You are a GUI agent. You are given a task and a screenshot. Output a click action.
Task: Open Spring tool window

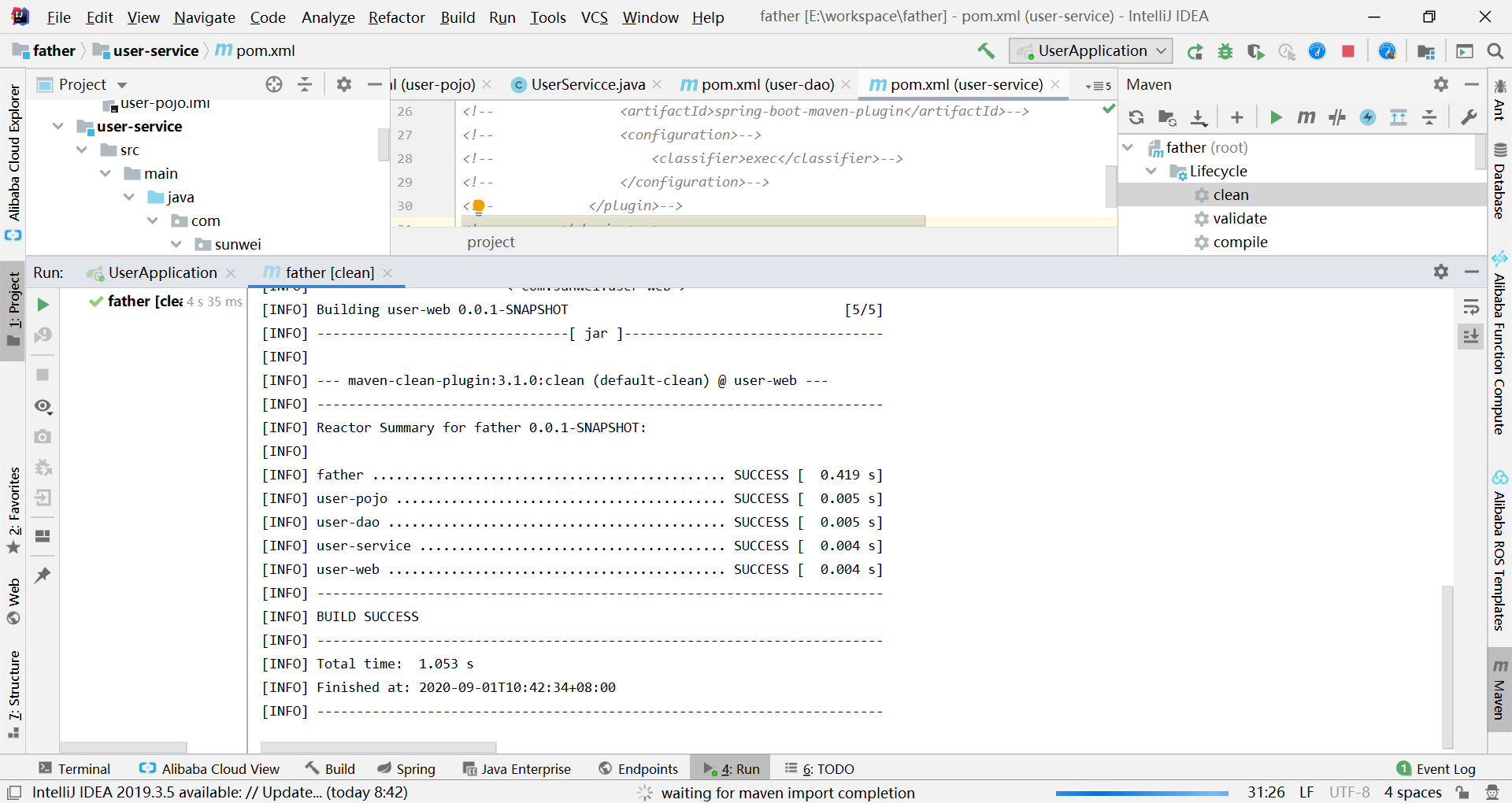click(x=406, y=768)
